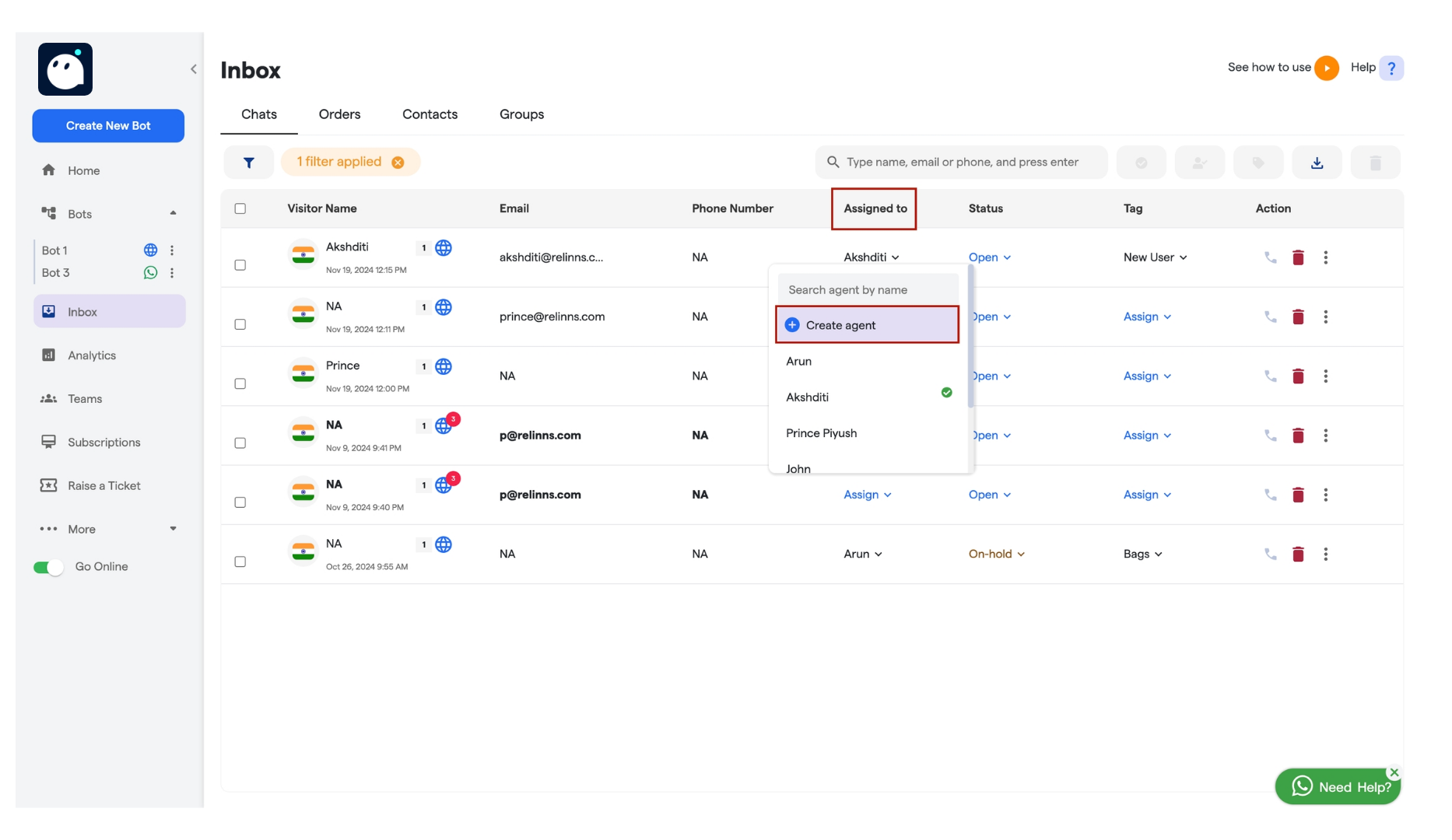Delete the Akshditi chat row

click(x=1298, y=257)
